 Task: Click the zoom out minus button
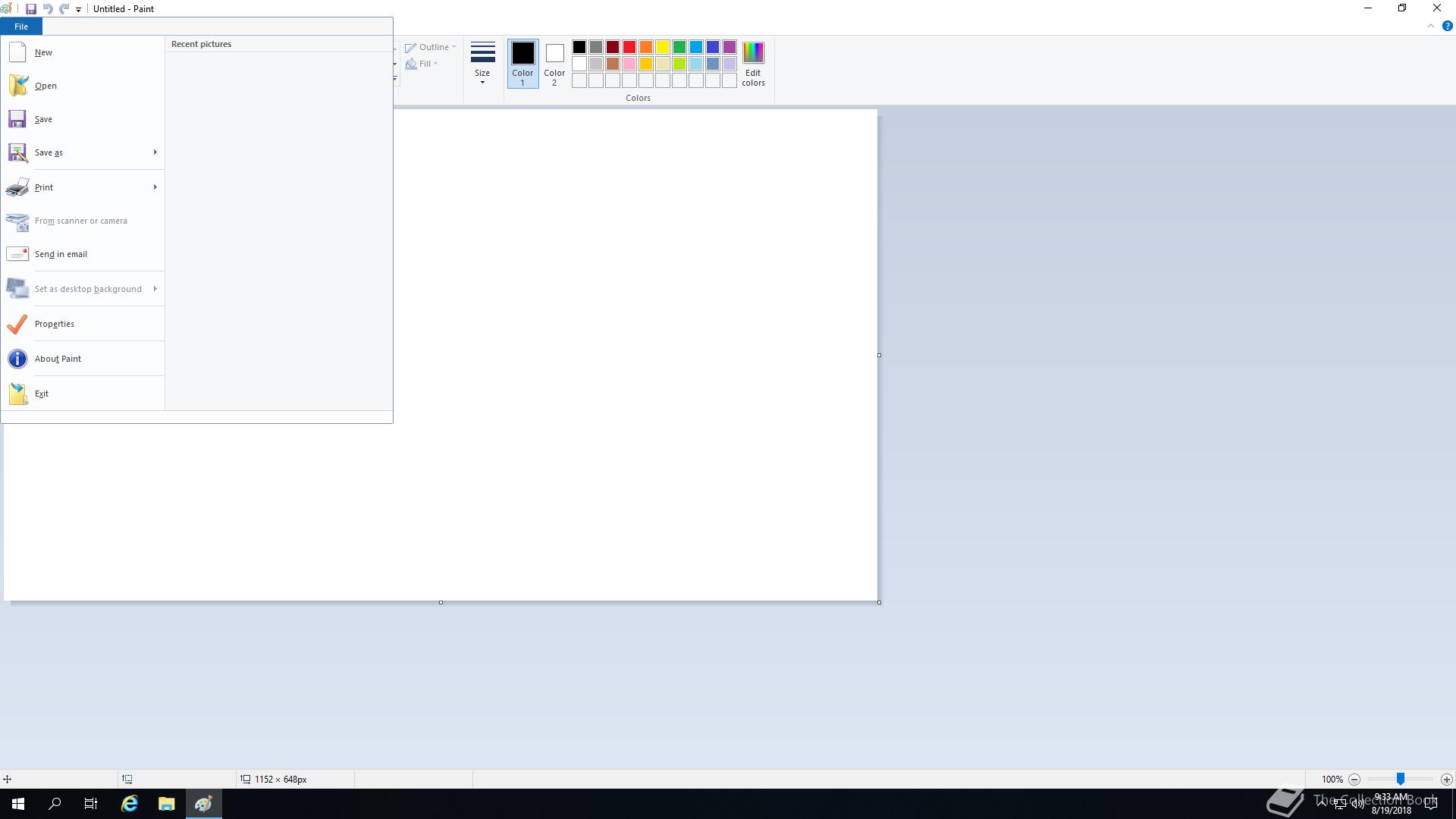click(1354, 780)
